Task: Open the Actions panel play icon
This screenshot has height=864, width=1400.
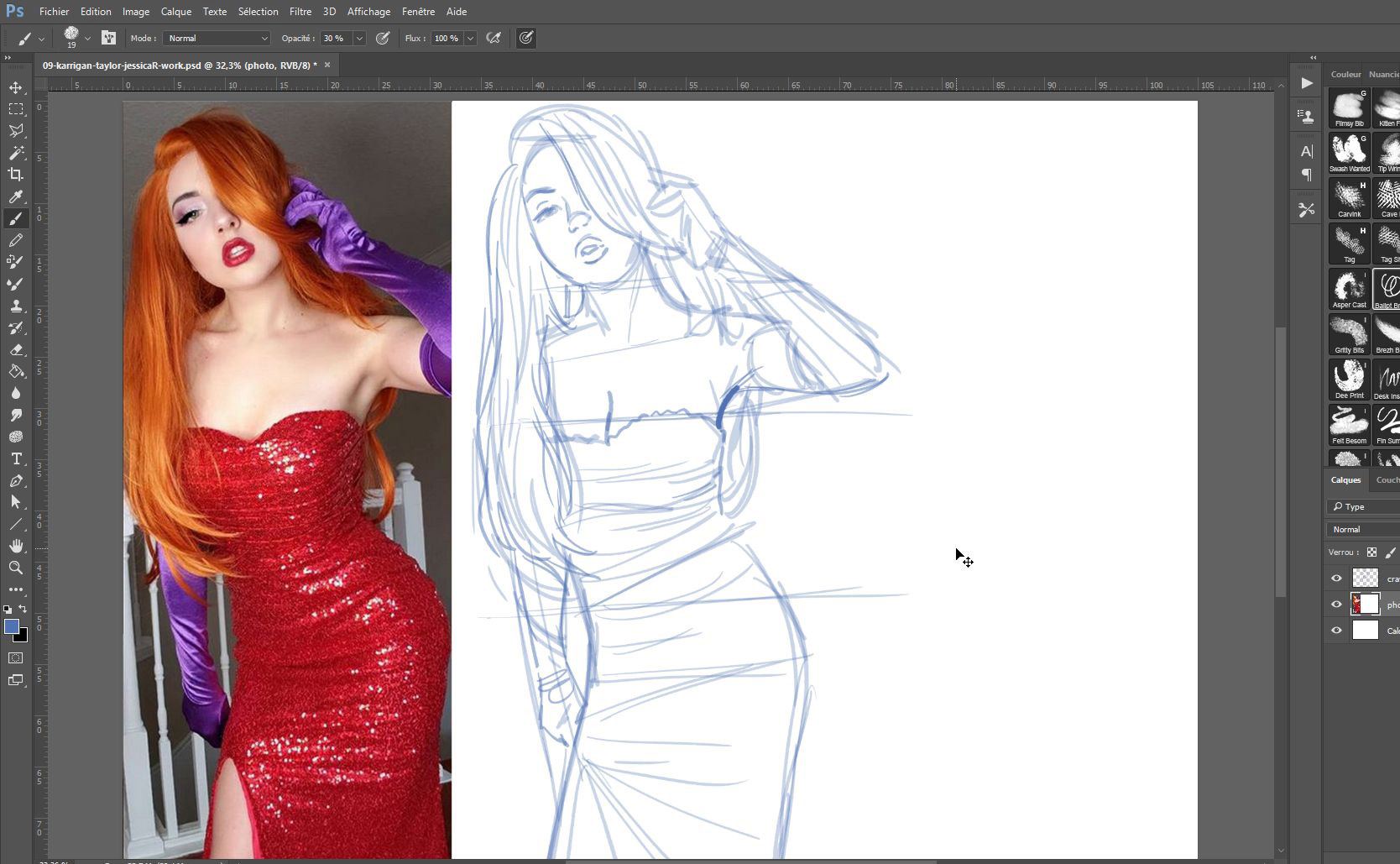Action: pos(1307,83)
